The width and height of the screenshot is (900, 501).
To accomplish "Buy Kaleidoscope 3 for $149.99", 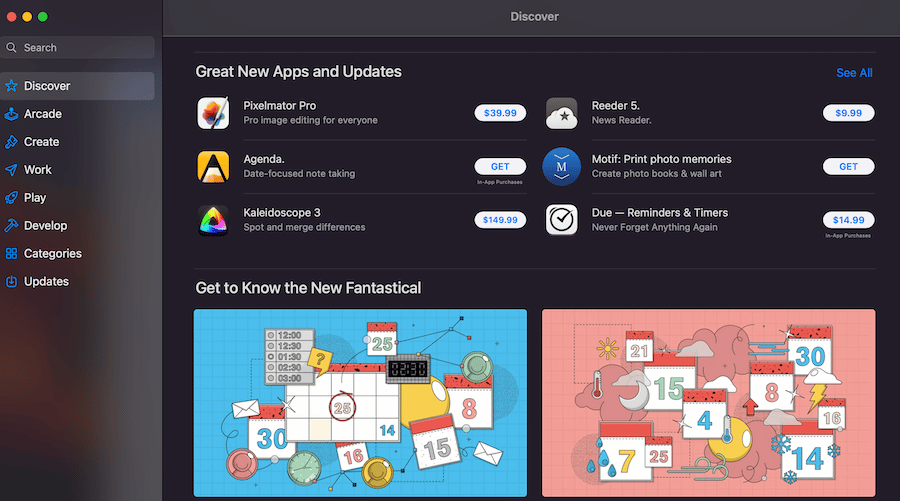I will 500,220.
